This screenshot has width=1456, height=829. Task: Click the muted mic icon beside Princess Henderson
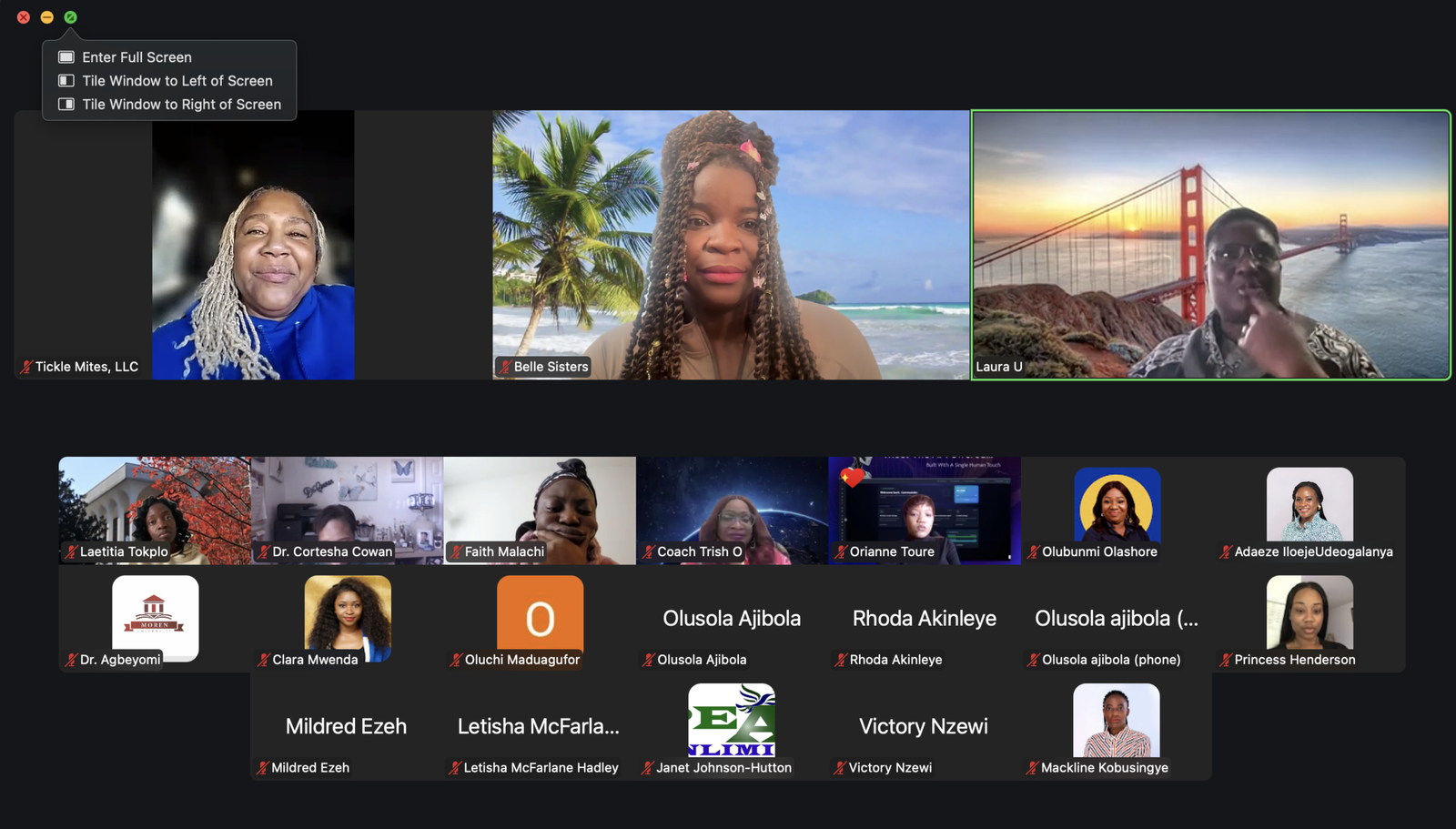1226,660
